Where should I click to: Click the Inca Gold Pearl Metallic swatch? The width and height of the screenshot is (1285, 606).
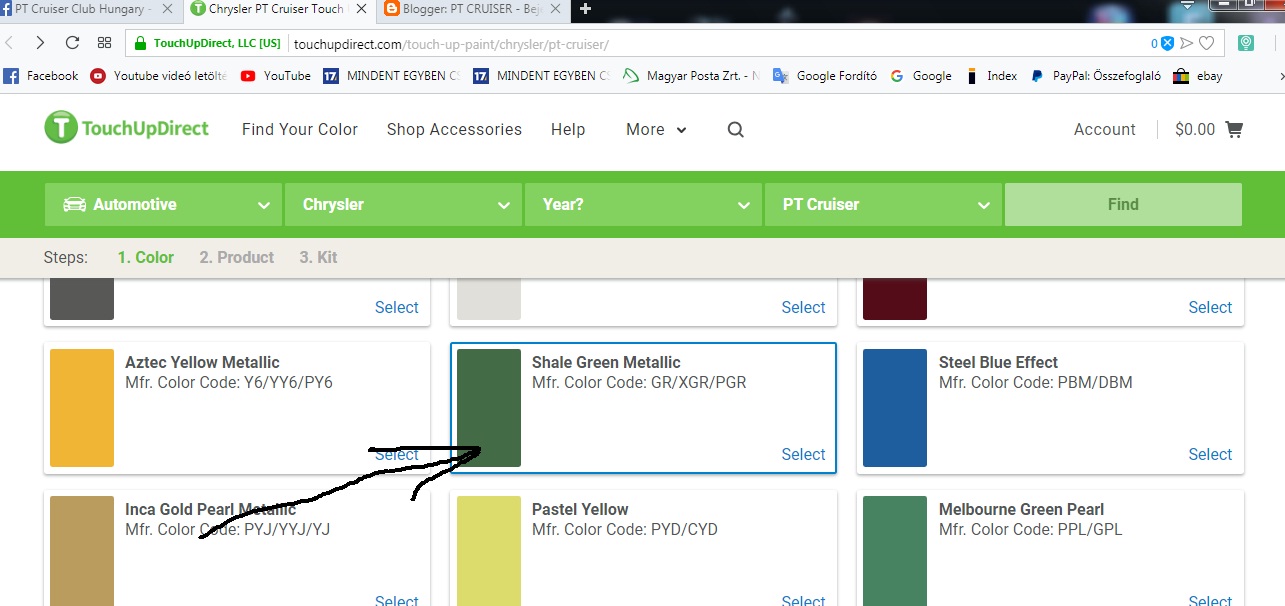point(82,550)
